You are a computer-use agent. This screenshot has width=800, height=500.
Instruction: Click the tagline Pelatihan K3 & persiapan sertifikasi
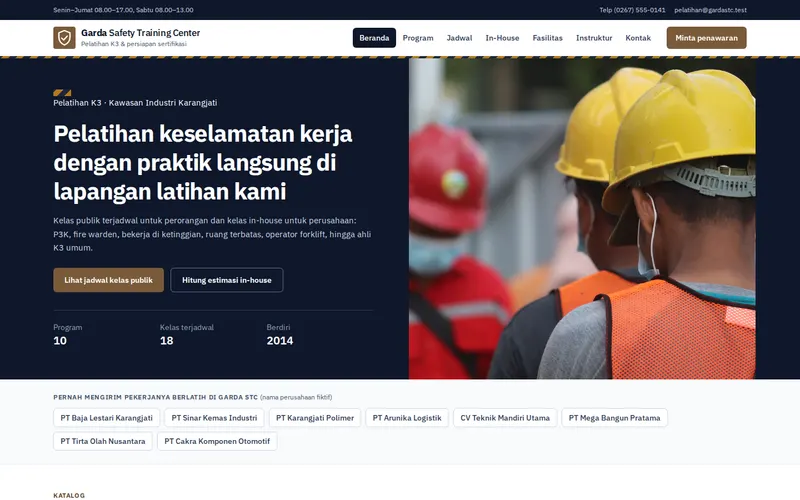(x=134, y=44)
